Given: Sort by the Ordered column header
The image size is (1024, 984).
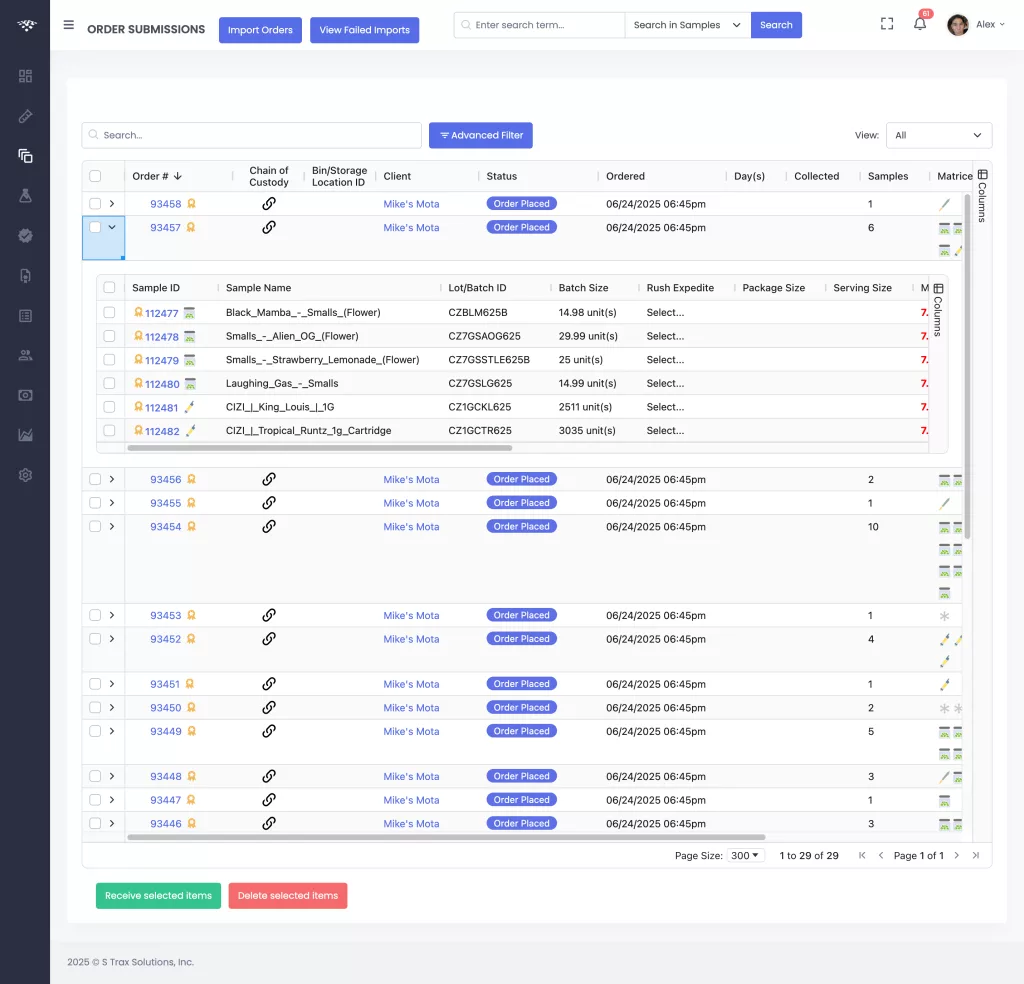Looking at the screenshot, I should [x=625, y=176].
